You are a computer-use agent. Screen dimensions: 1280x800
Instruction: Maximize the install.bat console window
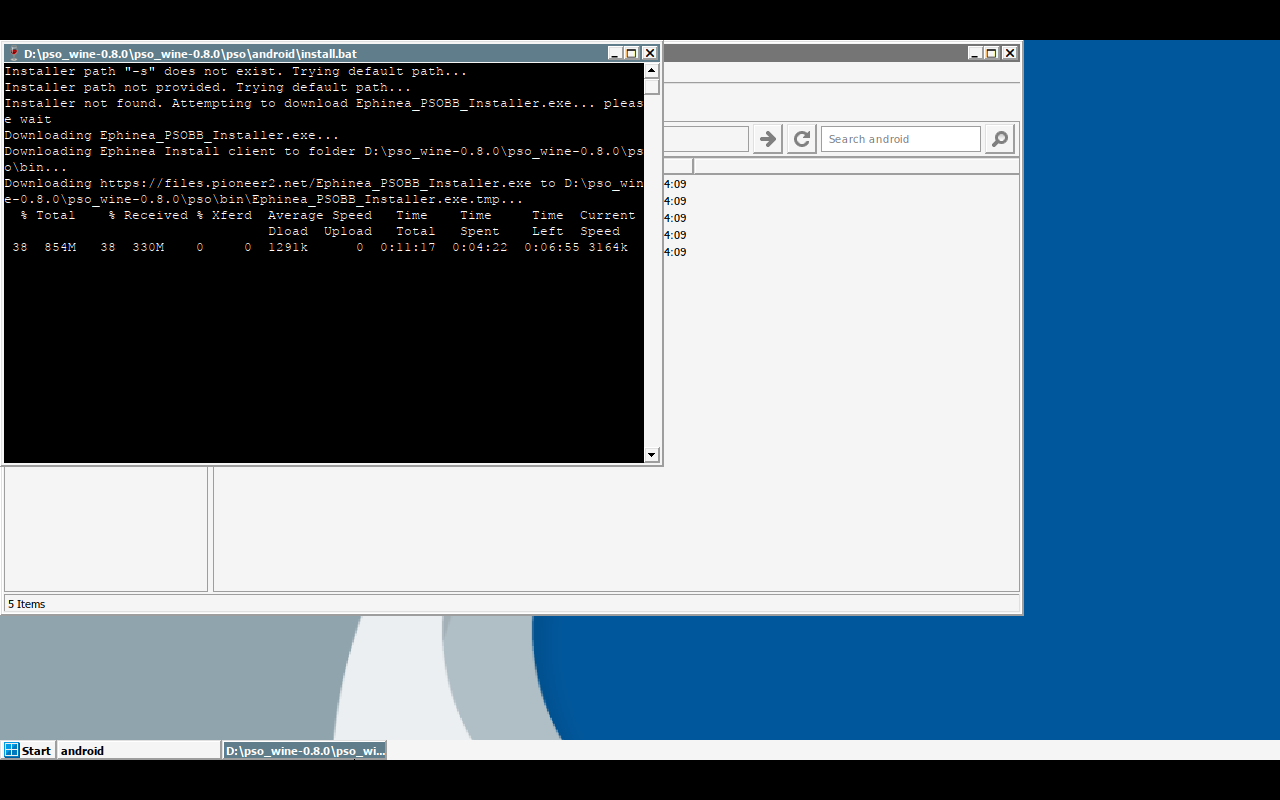point(631,53)
